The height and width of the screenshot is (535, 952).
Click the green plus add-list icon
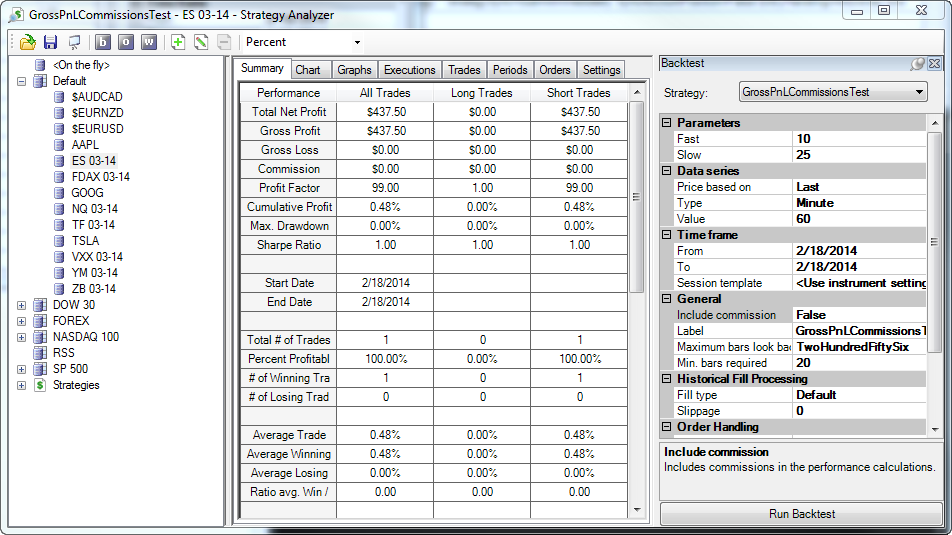tap(178, 42)
